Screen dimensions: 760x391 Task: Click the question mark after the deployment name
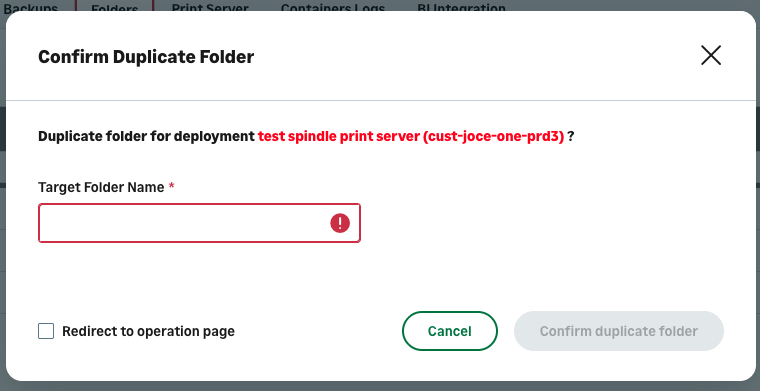(571, 137)
